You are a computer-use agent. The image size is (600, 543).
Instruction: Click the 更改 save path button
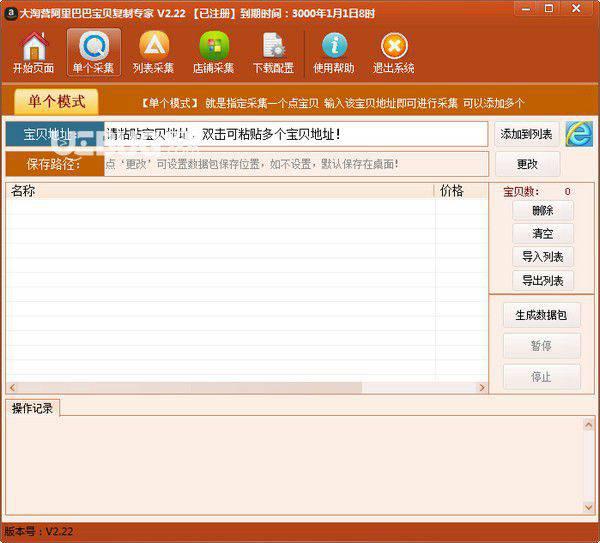tap(527, 164)
